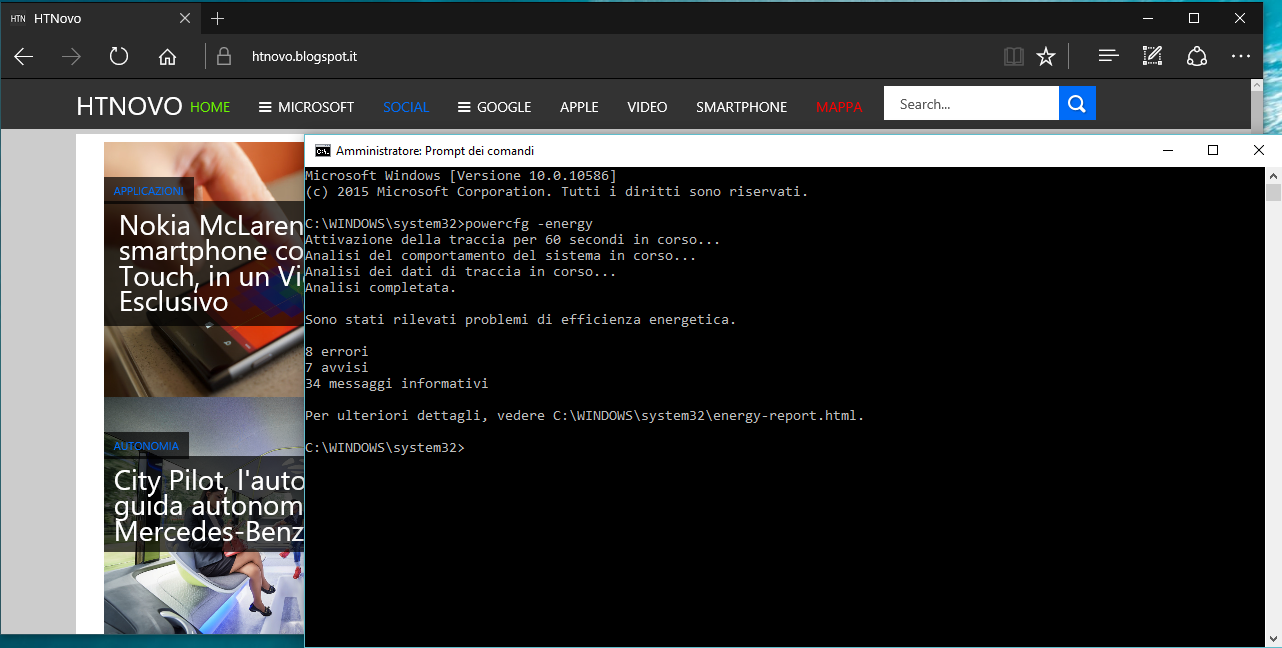Select the HTNovo browser tab
The height and width of the screenshot is (648, 1282).
(100, 18)
